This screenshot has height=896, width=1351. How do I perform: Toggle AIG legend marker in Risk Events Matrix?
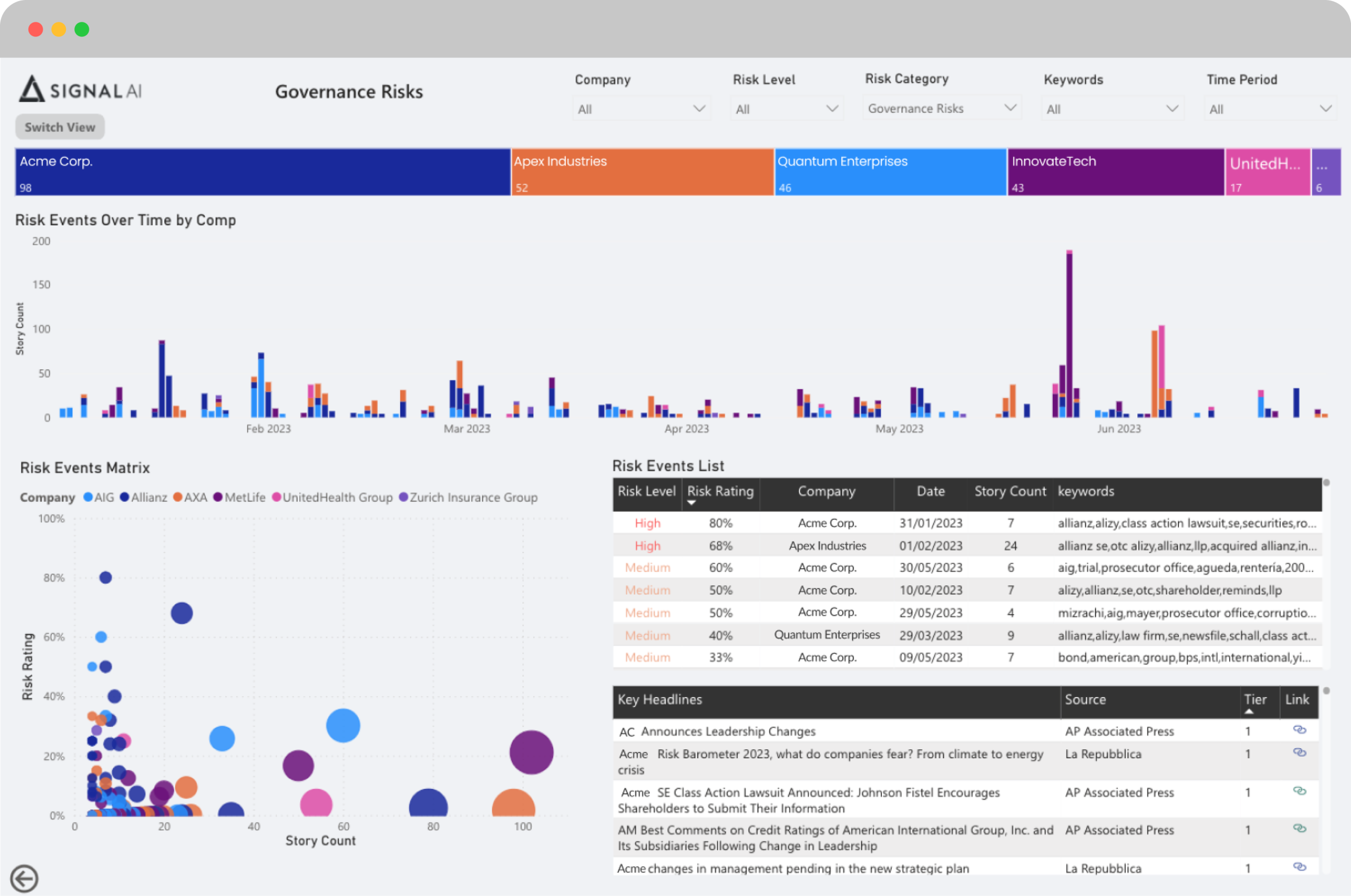(88, 497)
